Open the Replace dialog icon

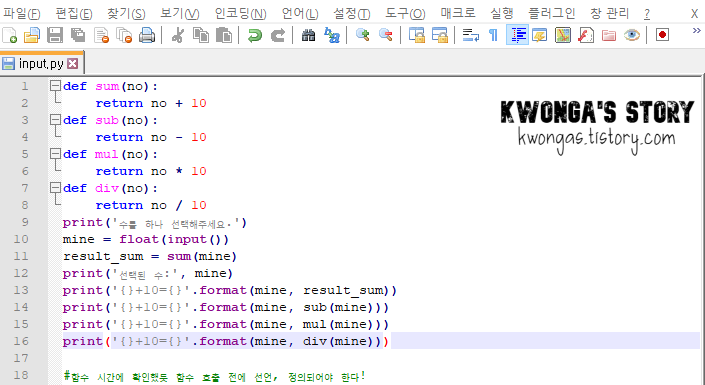tap(332, 35)
